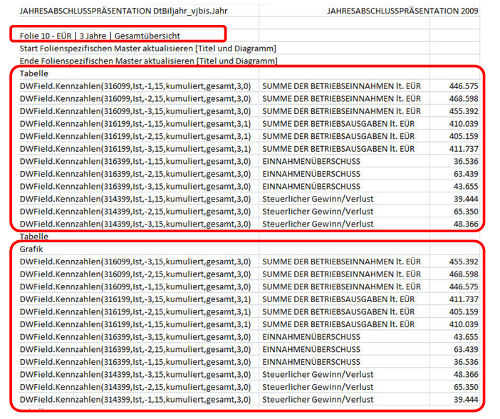Click value 65.350 in the Grafik block
The image size is (500, 419).
point(466,387)
